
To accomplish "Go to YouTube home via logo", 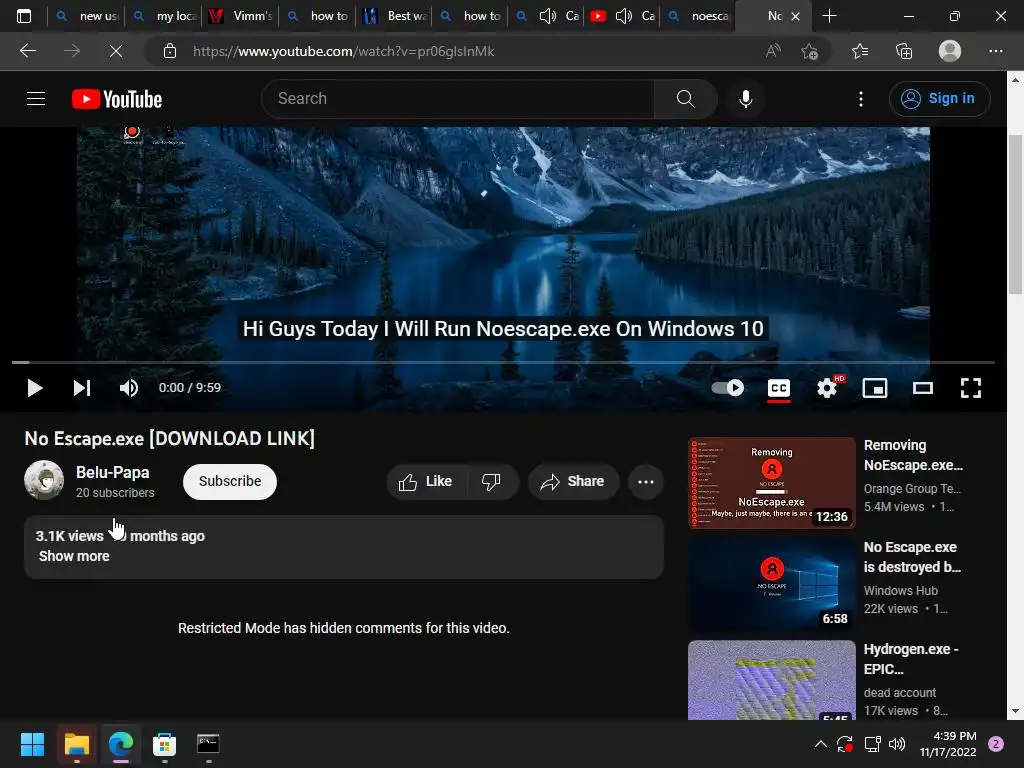I will [x=117, y=99].
